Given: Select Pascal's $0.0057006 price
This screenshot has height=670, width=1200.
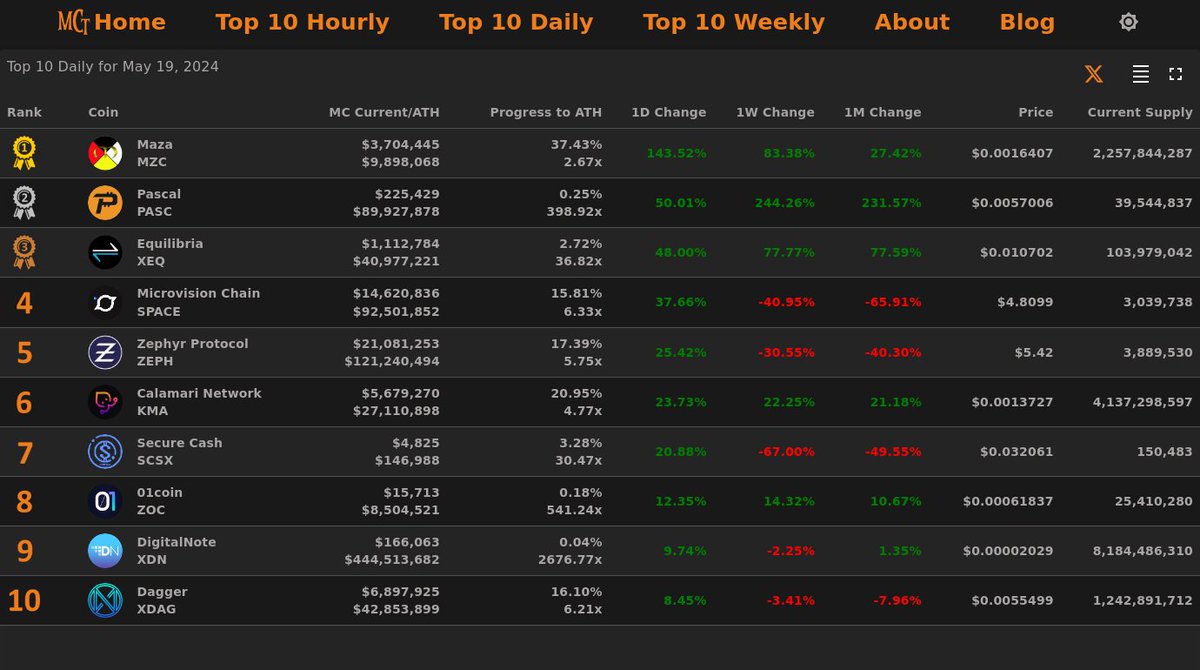Looking at the screenshot, I should pyautogui.click(x=1012, y=203).
